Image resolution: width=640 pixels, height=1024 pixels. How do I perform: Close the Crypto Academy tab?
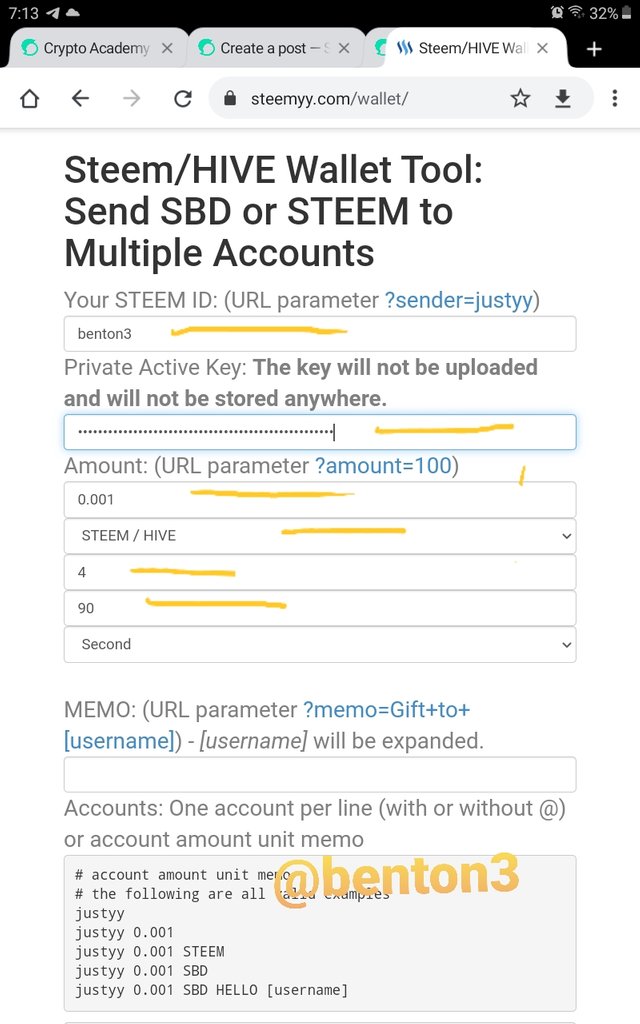coord(167,48)
